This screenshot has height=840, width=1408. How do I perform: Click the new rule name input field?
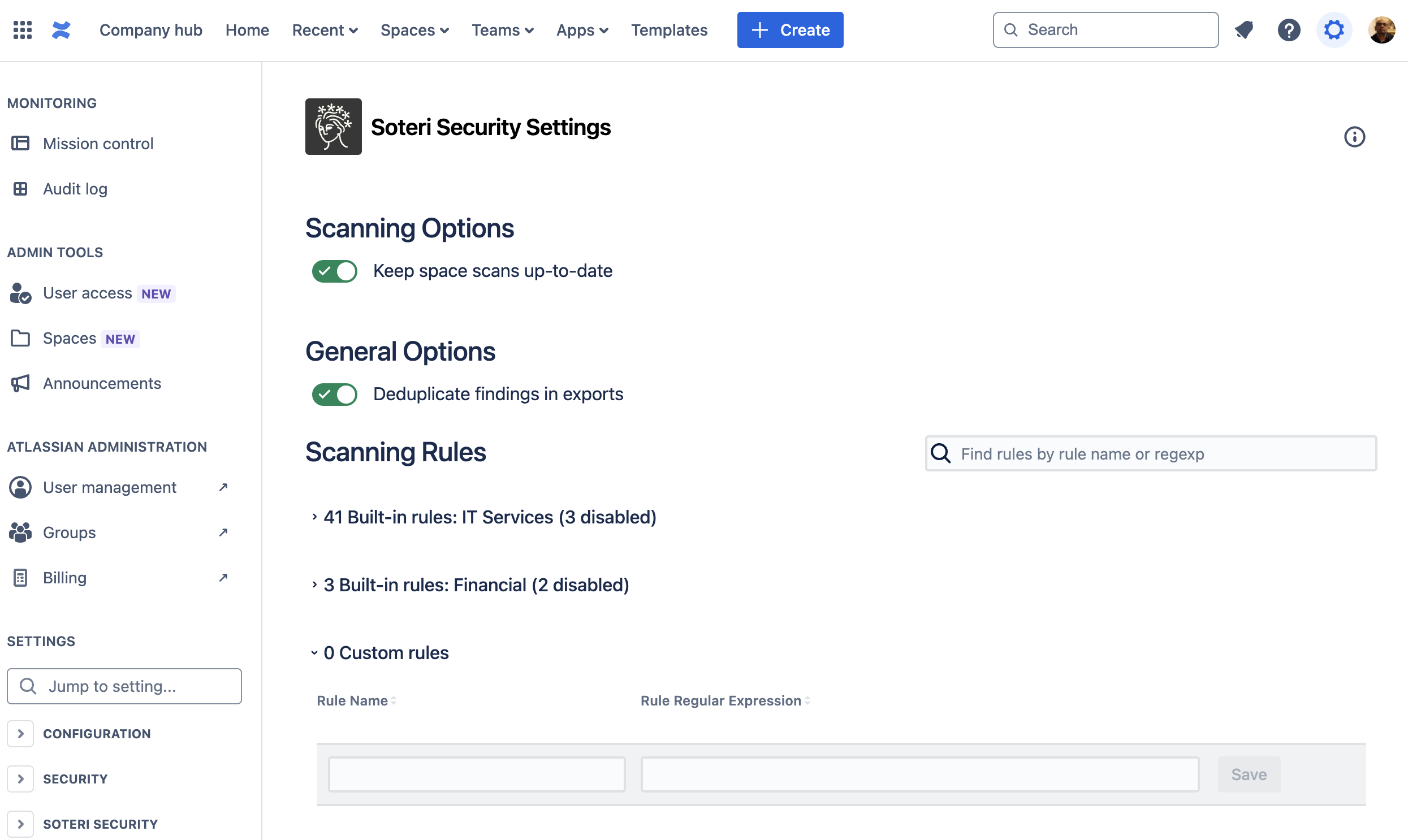[477, 775]
